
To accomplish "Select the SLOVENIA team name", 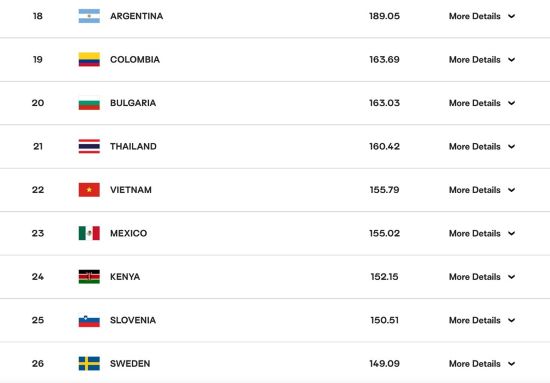I will click(133, 320).
